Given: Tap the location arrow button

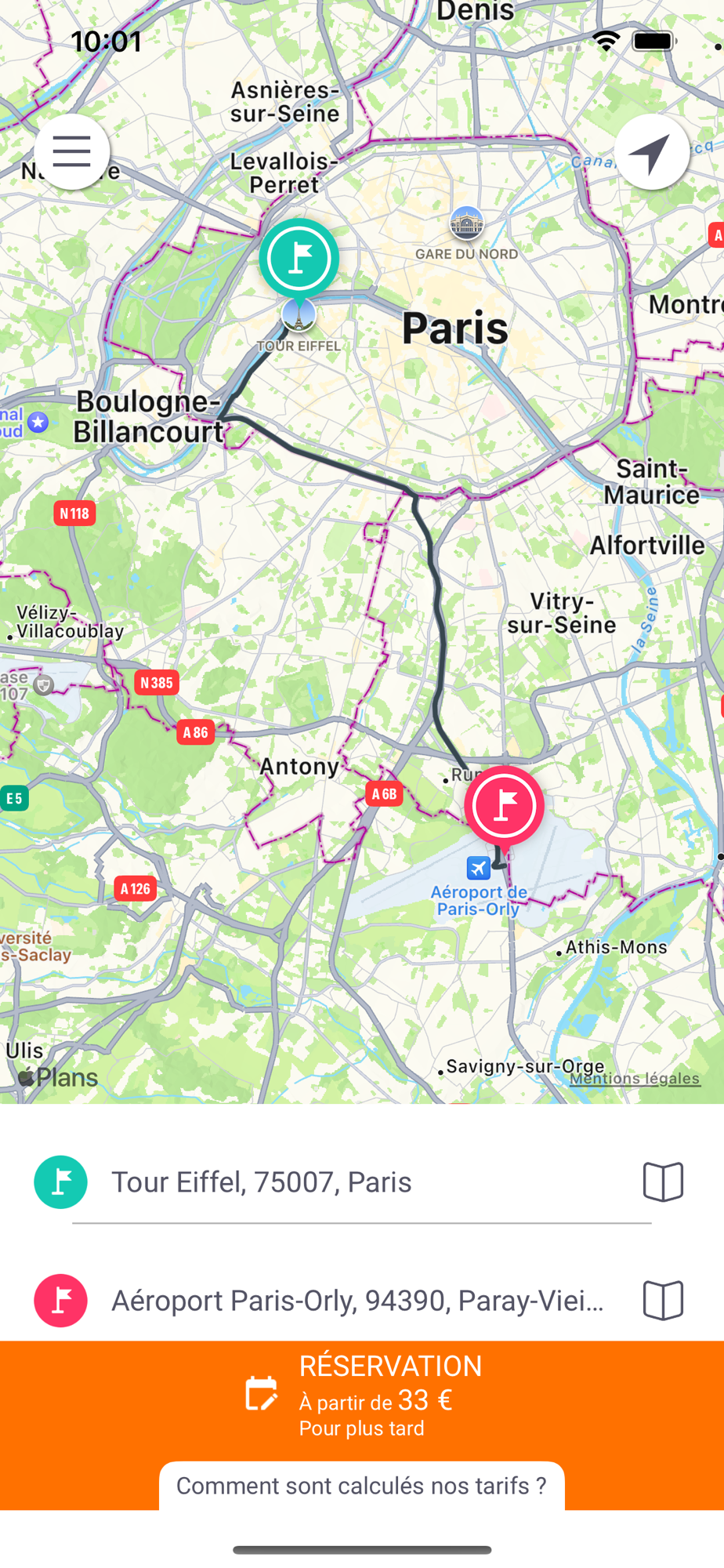Looking at the screenshot, I should (651, 151).
